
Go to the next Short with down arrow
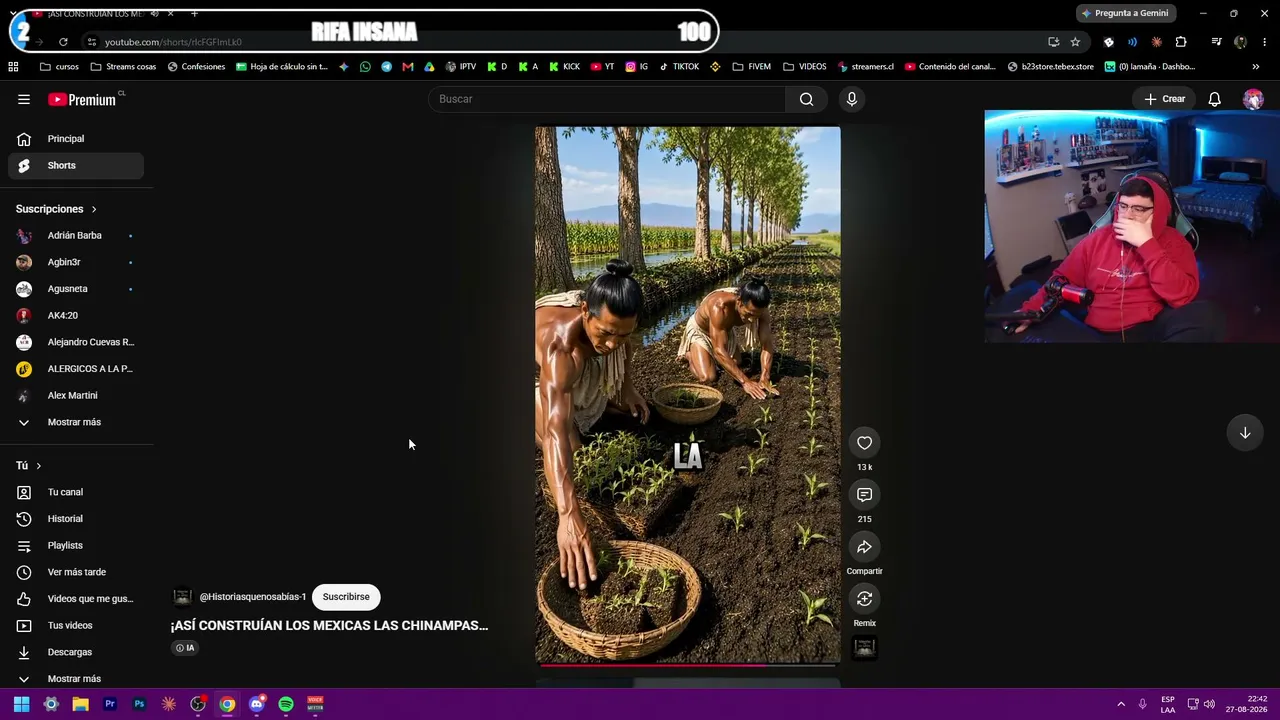click(1245, 433)
